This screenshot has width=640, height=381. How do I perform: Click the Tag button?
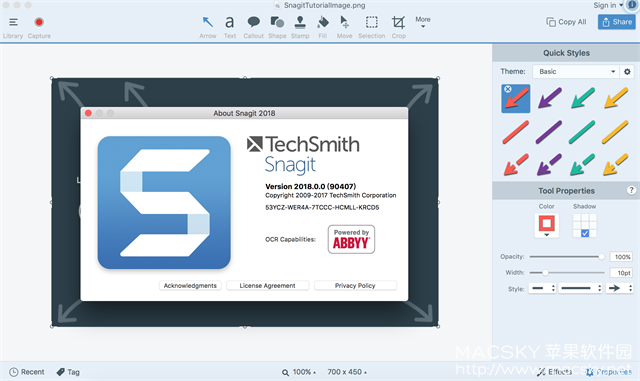(68, 372)
